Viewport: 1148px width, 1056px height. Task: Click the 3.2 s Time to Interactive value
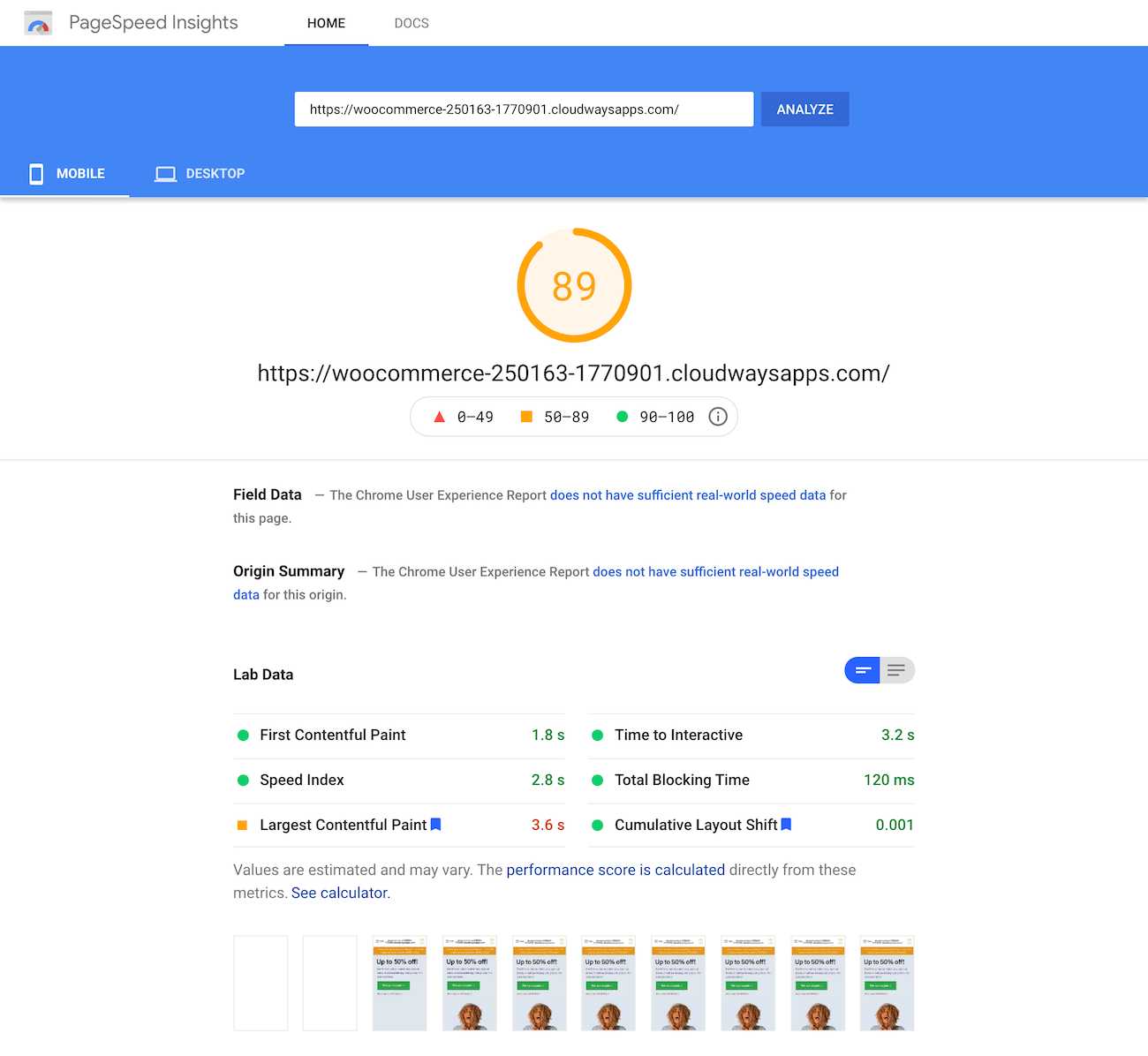pos(897,735)
